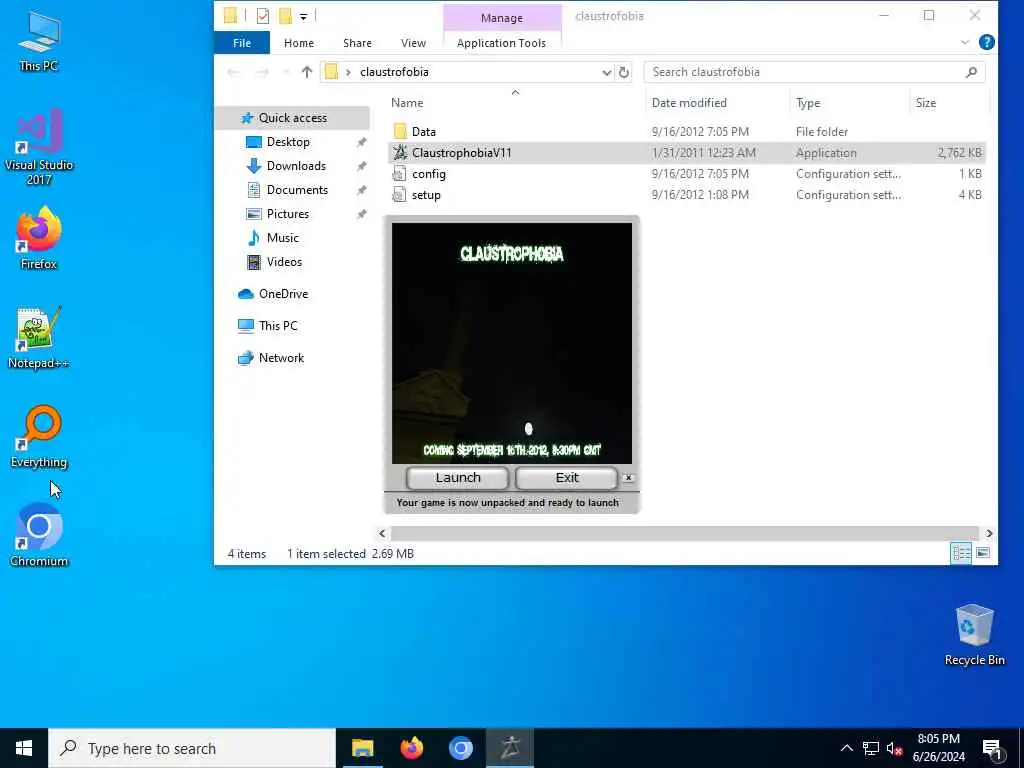Select This PC in navigation pane
The image size is (1024, 768).
coord(278,326)
